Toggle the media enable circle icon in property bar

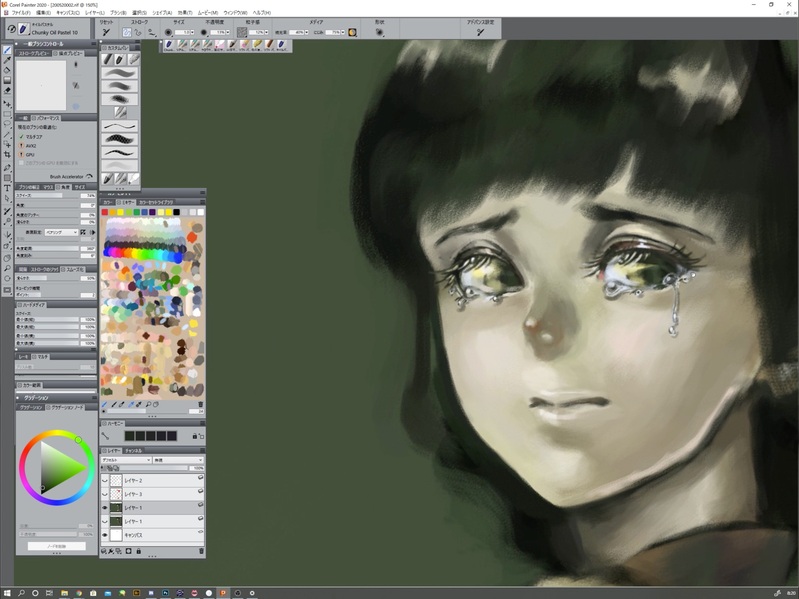click(x=352, y=32)
